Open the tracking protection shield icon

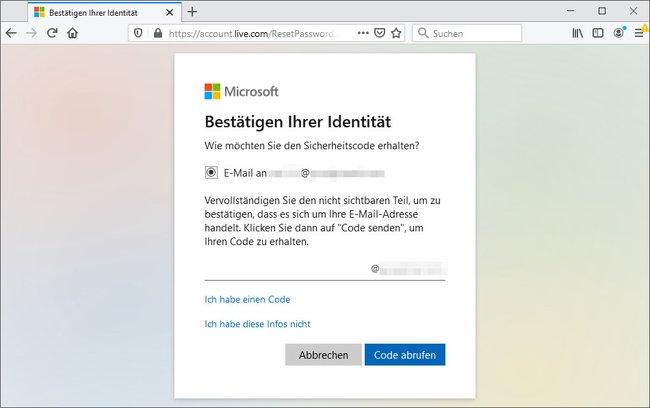pyautogui.click(x=138, y=33)
